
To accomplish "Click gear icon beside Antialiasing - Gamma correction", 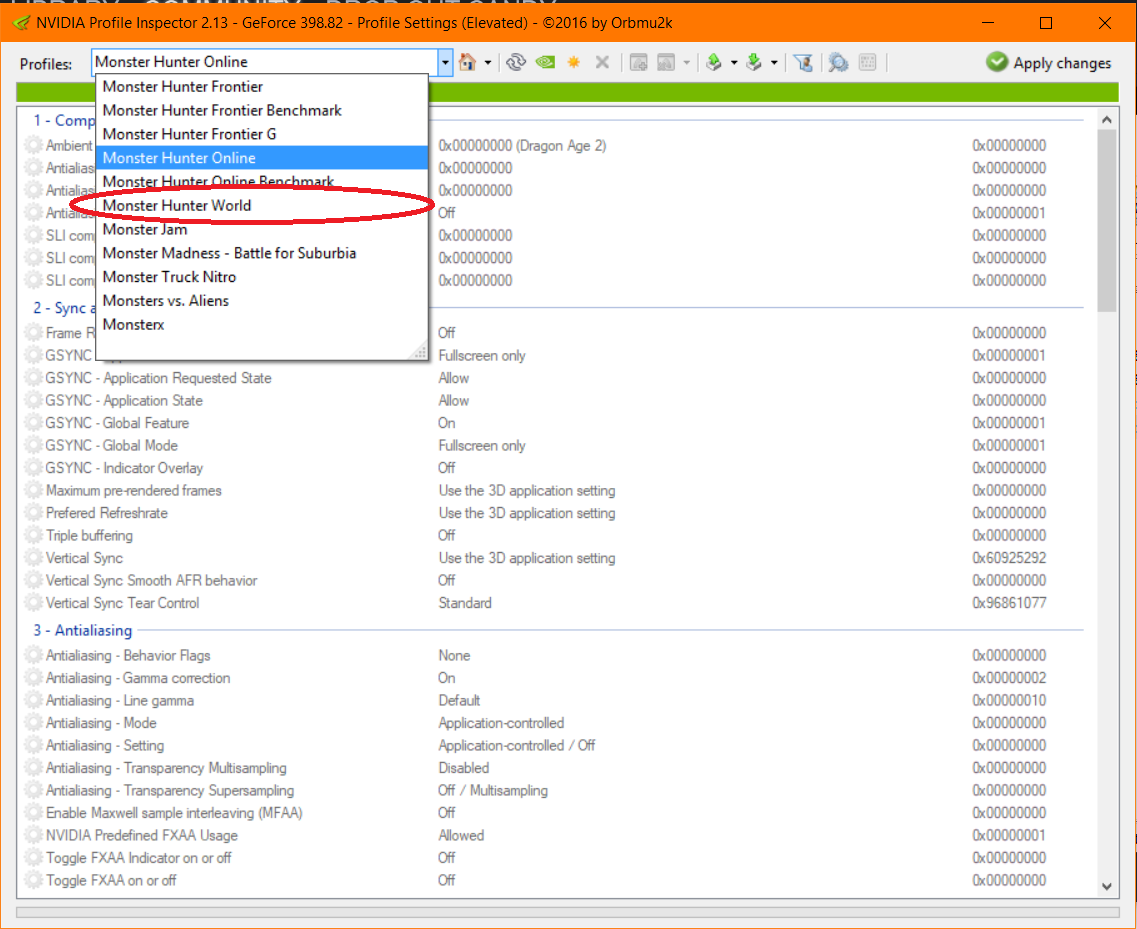I will [x=33, y=678].
